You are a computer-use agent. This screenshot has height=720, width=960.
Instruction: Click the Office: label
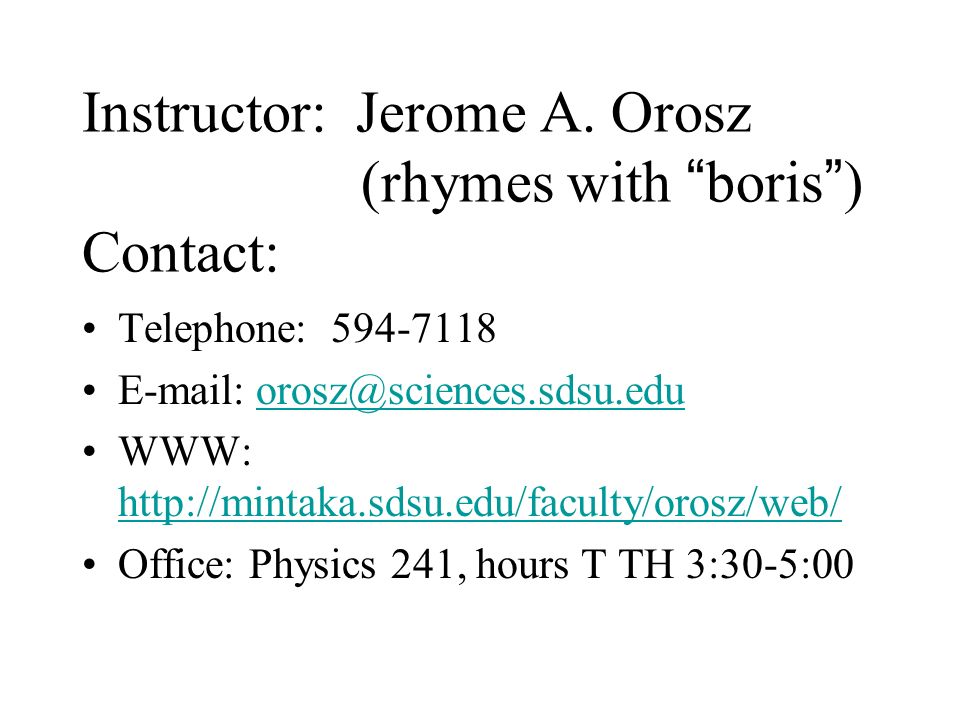[x=176, y=563]
